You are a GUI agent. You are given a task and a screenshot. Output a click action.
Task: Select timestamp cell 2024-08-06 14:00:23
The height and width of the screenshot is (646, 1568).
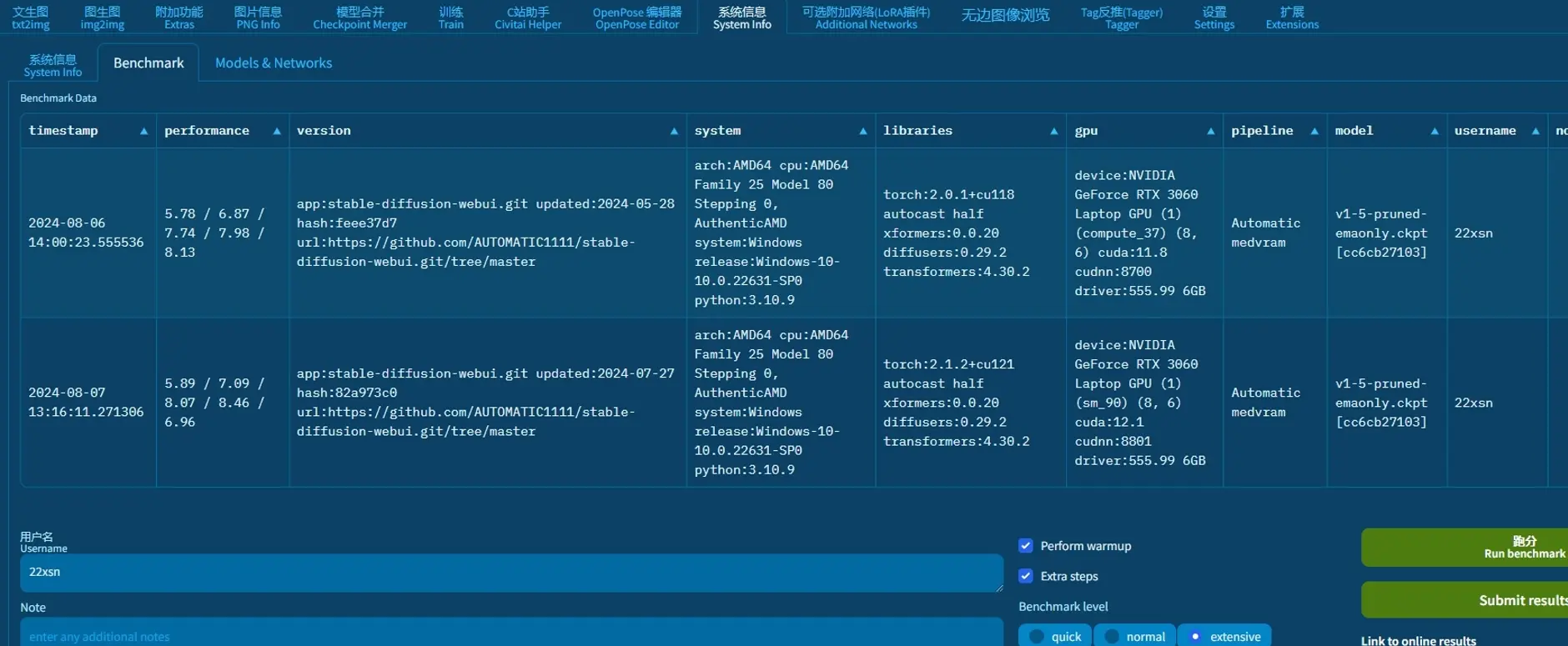tap(88, 233)
